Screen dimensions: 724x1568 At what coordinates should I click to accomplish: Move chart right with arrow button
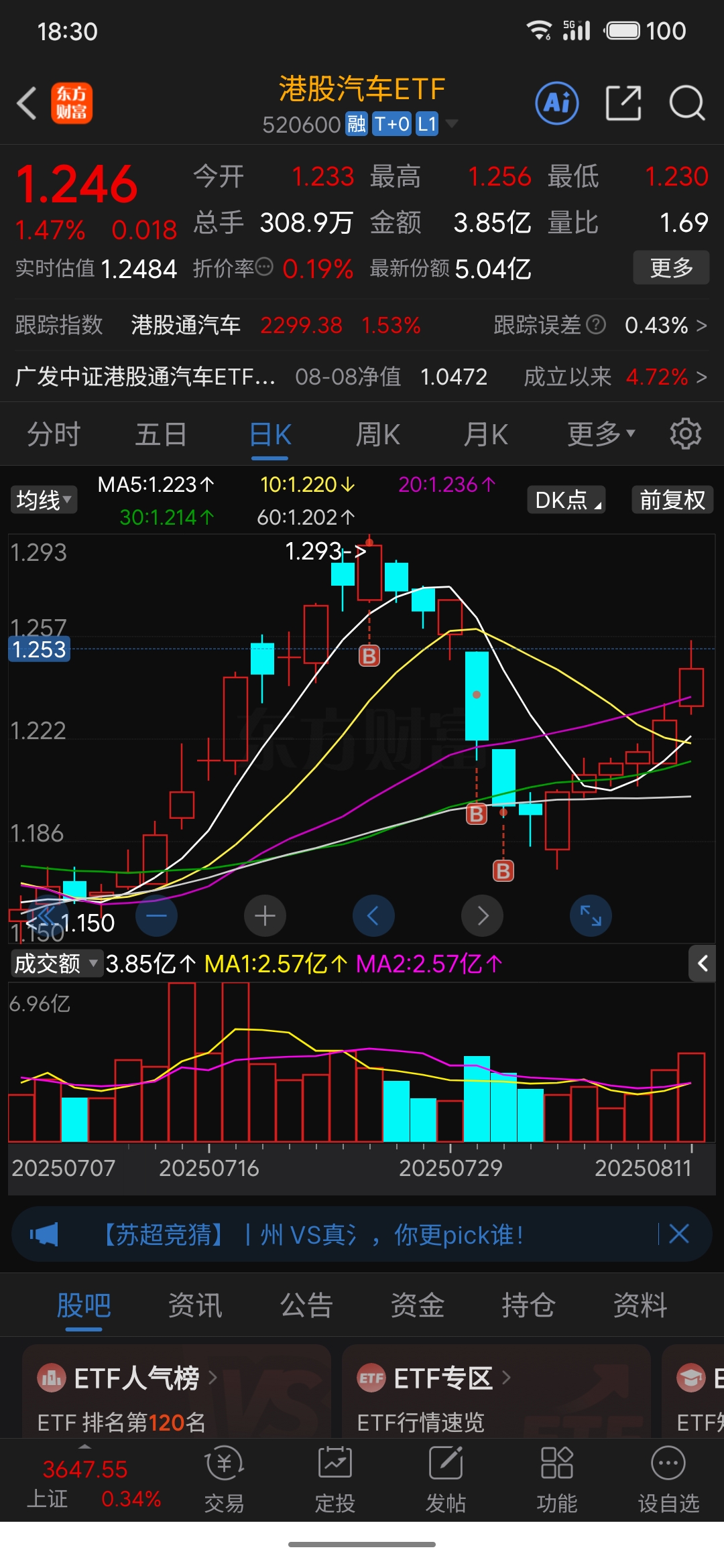482,915
